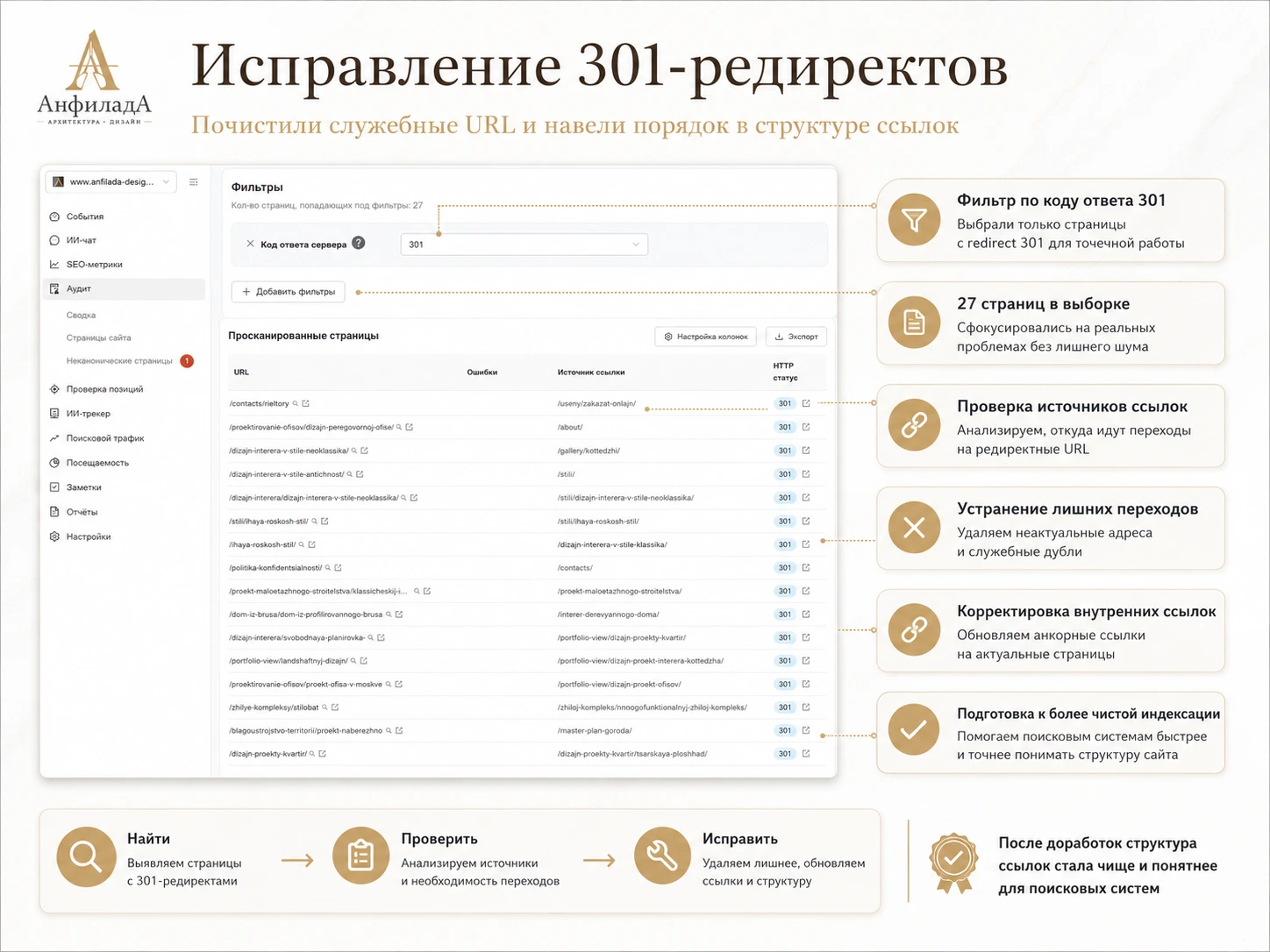Remove the Код ответа сервера filter
The height and width of the screenshot is (952, 1270).
[x=250, y=244]
